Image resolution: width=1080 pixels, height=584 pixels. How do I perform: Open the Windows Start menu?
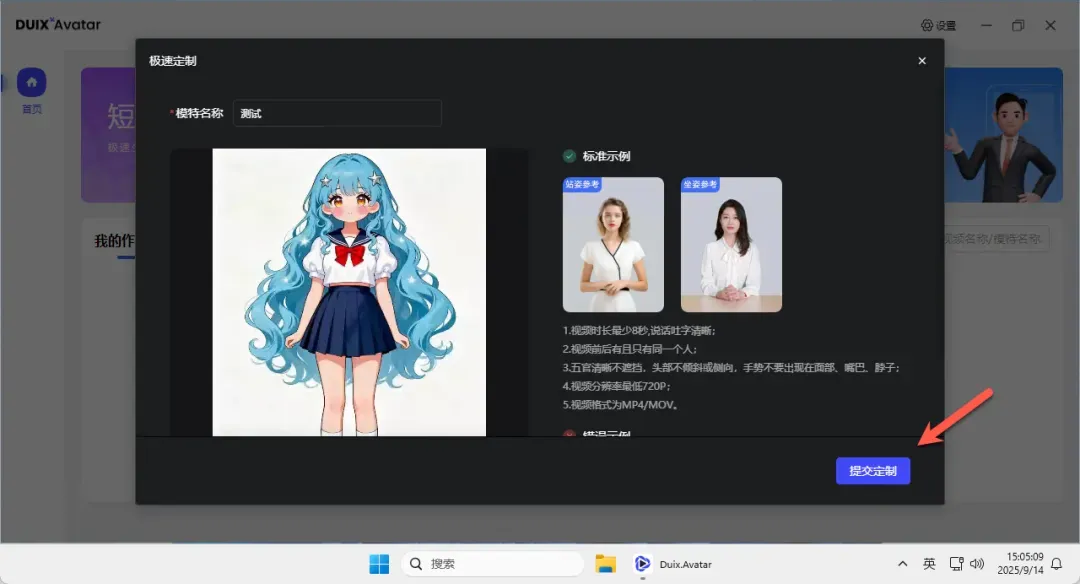point(379,564)
